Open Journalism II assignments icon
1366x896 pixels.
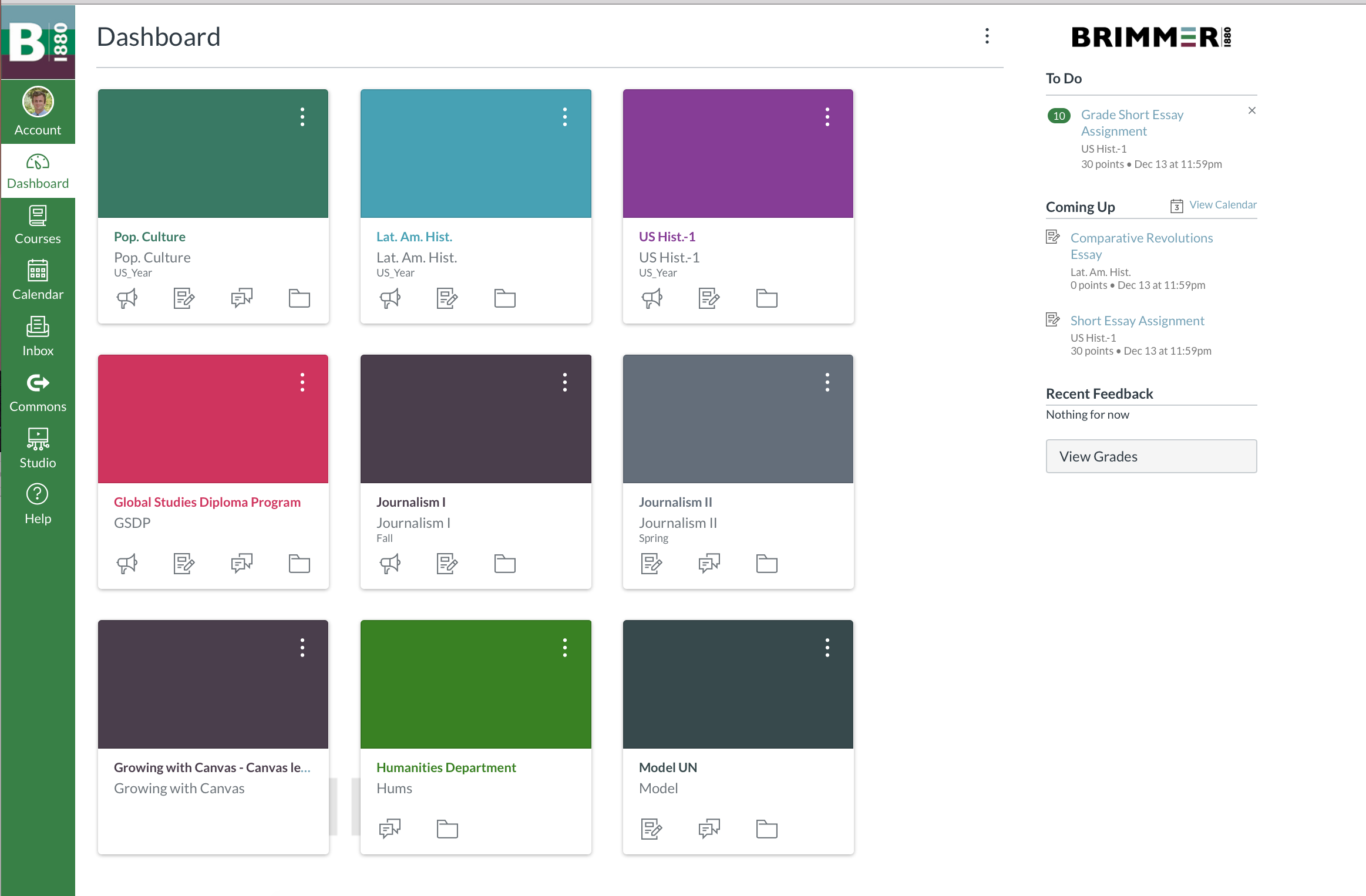[x=651, y=564]
